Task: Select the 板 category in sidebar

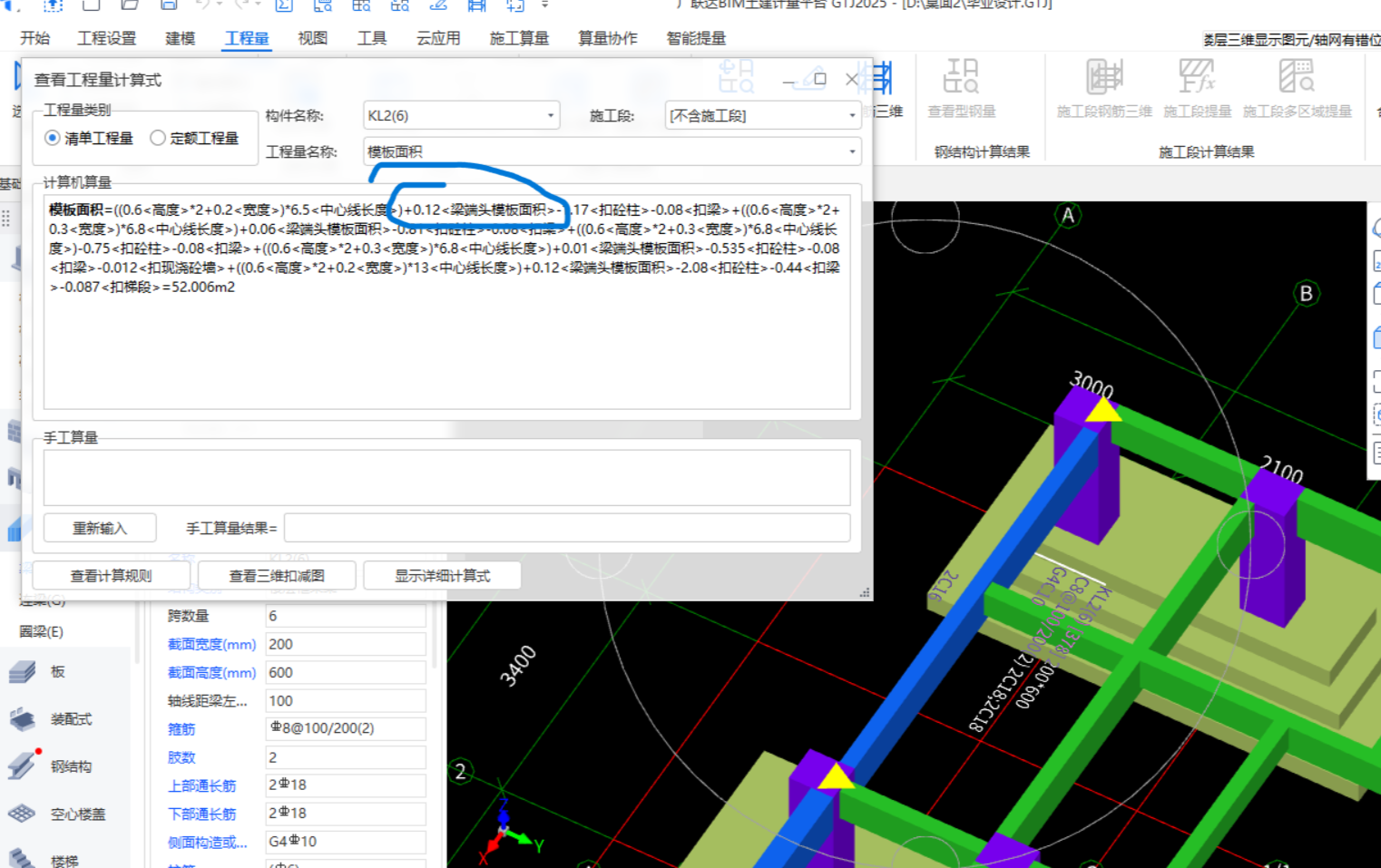Action: click(57, 671)
